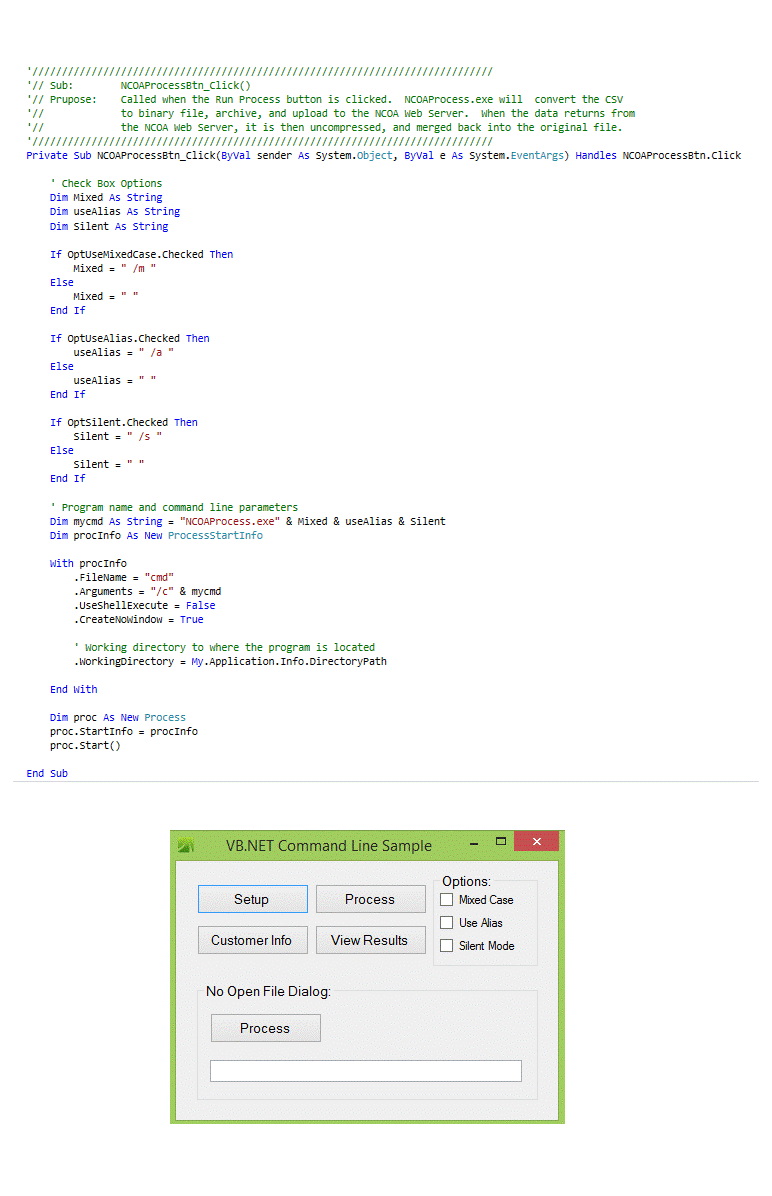Minimize the VB.NET Command Line Sample window
The height and width of the screenshot is (1196, 772).
(x=474, y=843)
